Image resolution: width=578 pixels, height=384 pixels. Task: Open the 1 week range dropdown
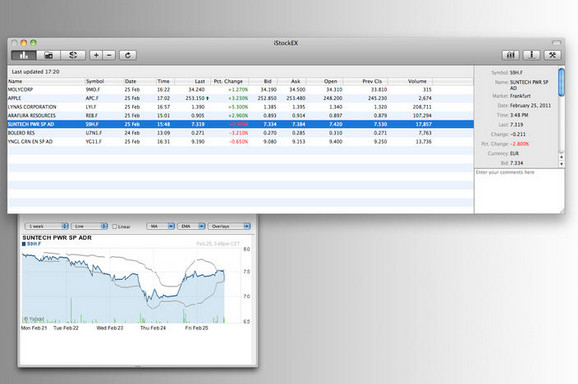click(46, 226)
